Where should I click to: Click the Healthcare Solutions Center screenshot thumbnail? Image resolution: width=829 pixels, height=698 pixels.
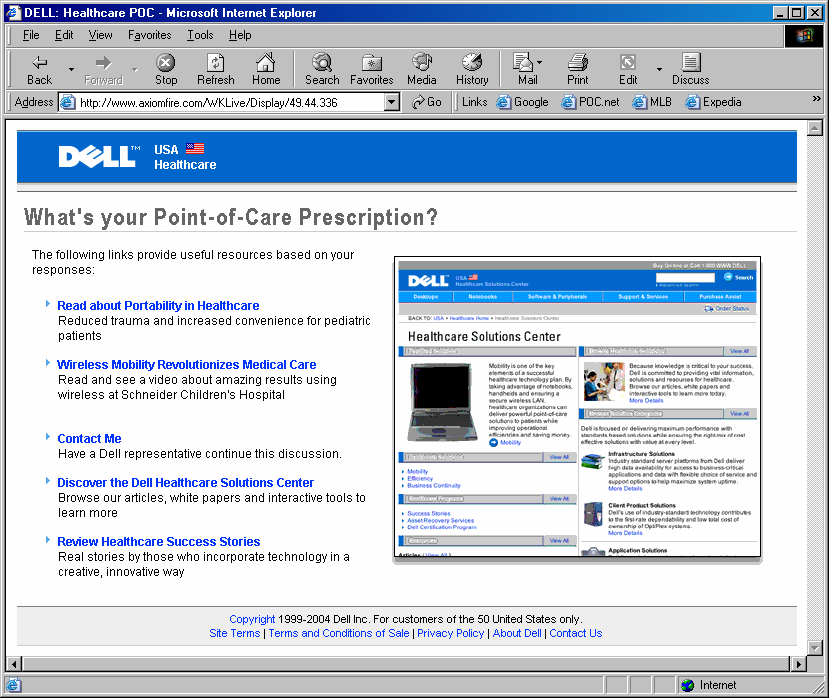pos(577,407)
